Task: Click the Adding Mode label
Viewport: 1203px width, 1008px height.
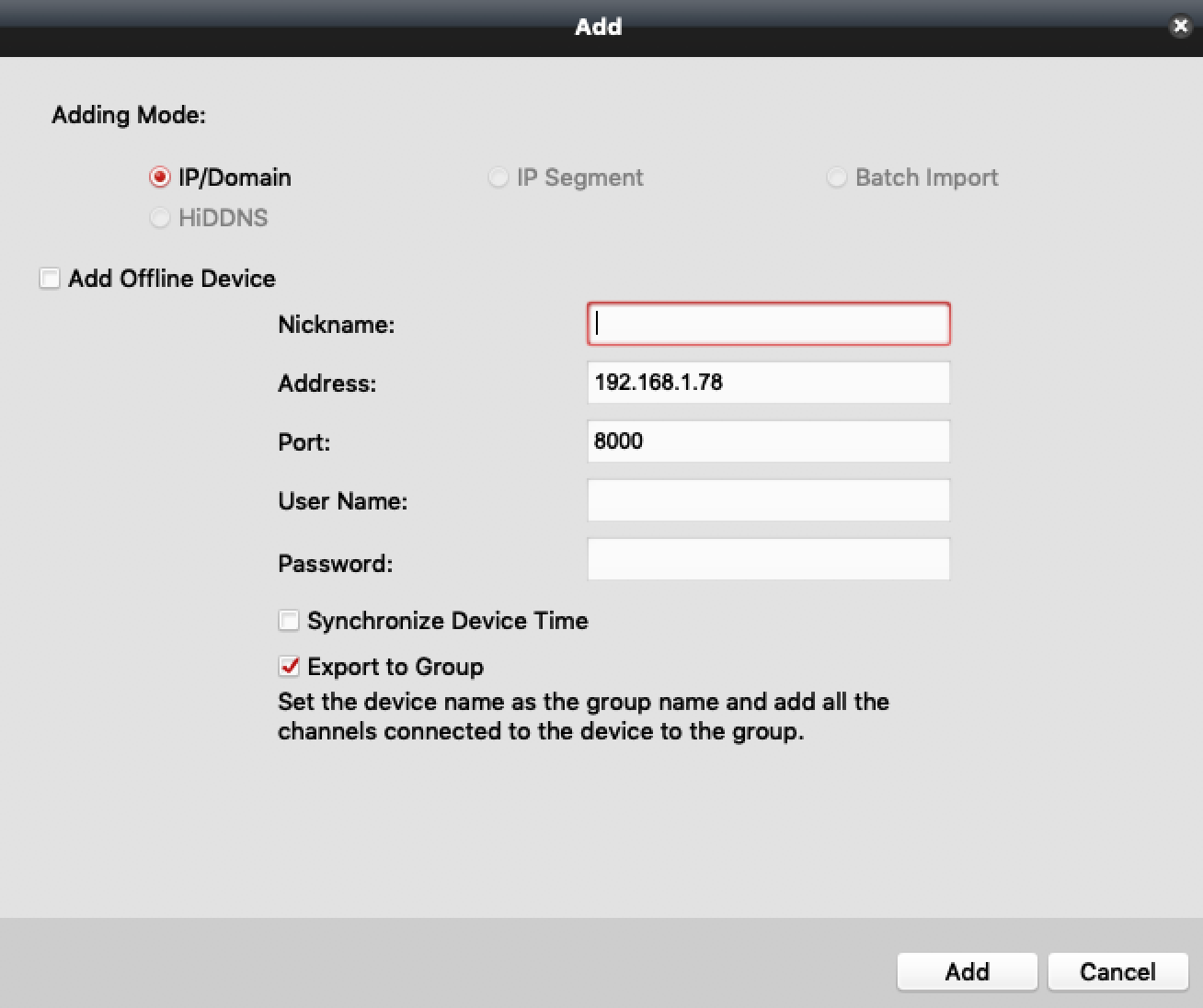Action: click(129, 115)
